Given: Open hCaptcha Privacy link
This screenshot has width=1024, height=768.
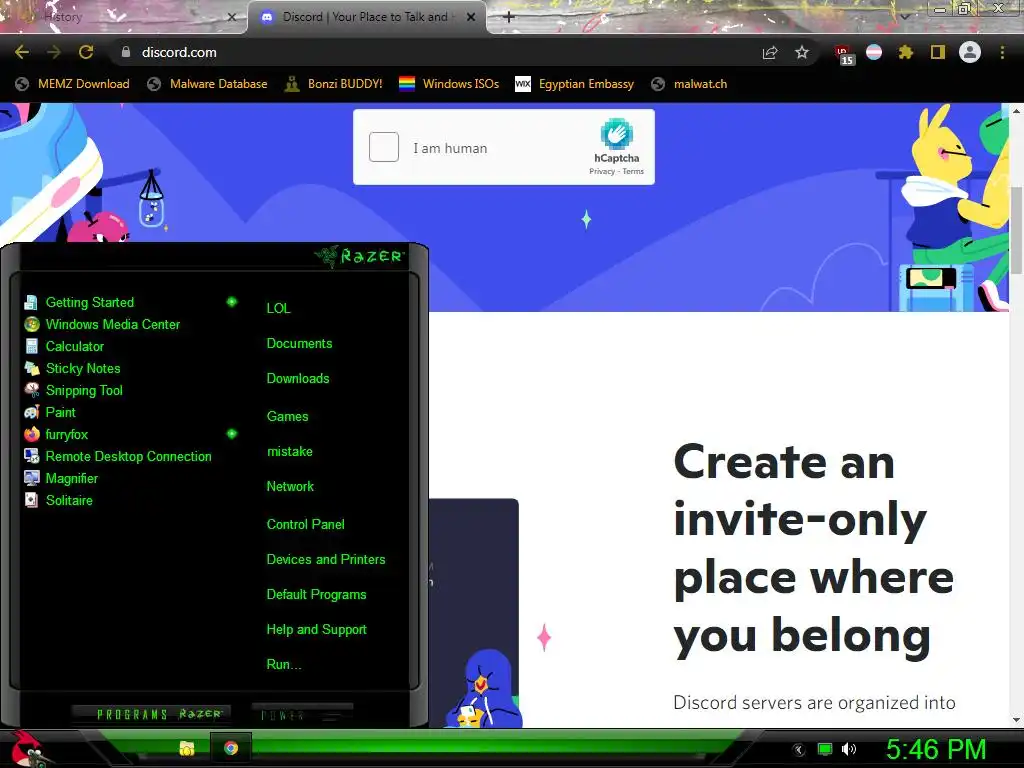Looking at the screenshot, I should (x=601, y=171).
